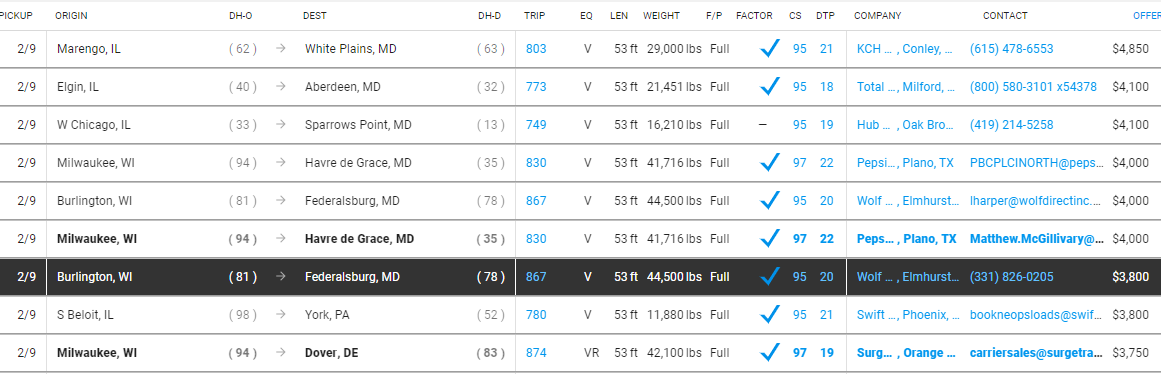Open trip 803 mileage link
The image size is (1161, 374).
(x=536, y=49)
